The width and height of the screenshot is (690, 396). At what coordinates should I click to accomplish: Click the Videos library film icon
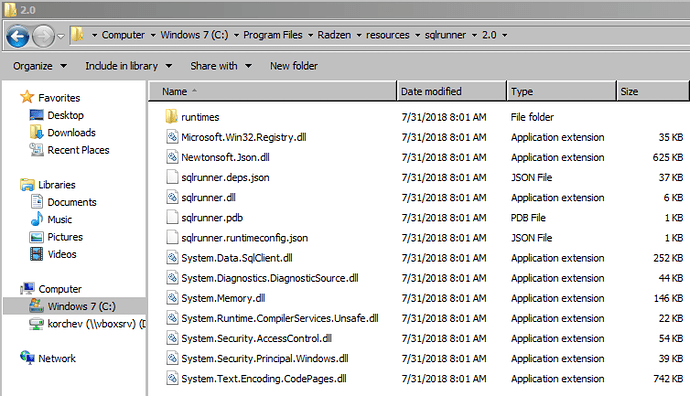(37, 254)
